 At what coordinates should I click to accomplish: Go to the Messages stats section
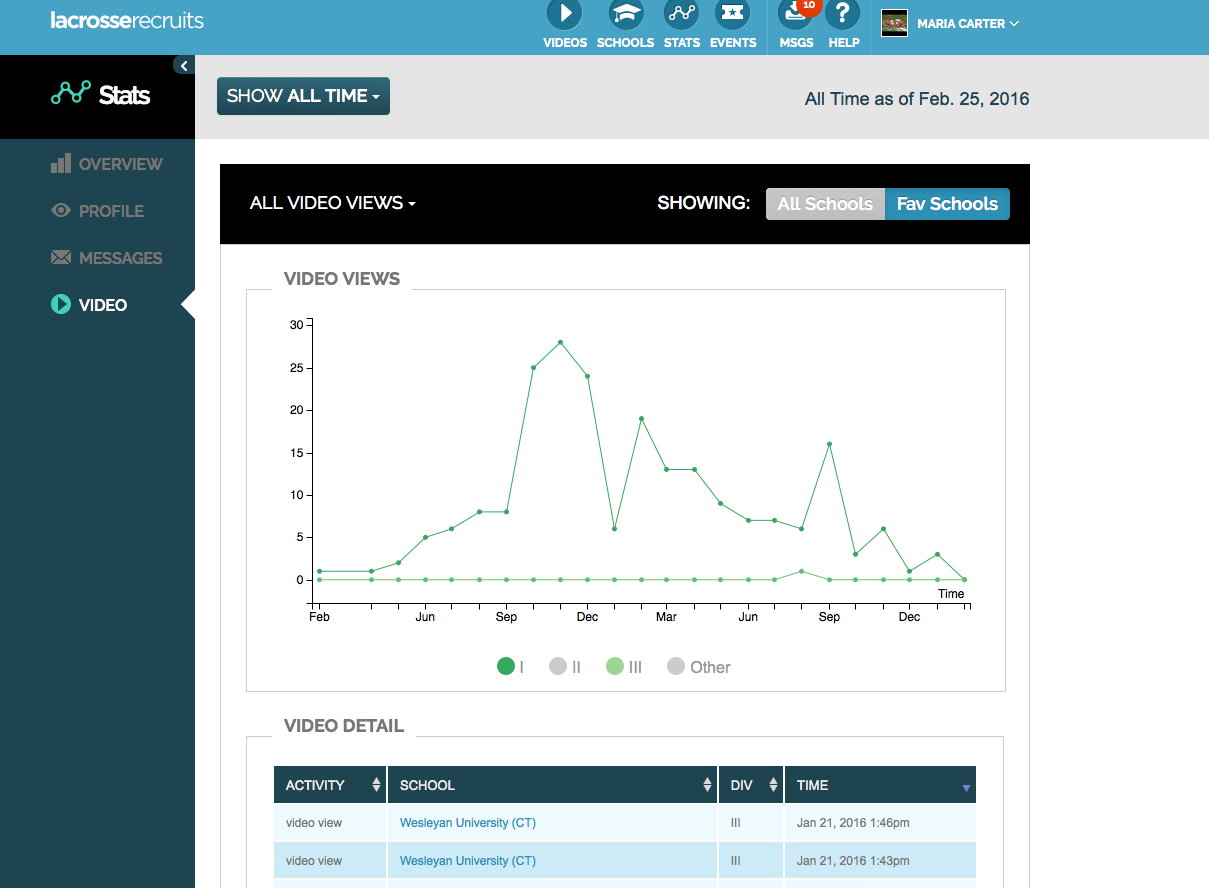[120, 258]
